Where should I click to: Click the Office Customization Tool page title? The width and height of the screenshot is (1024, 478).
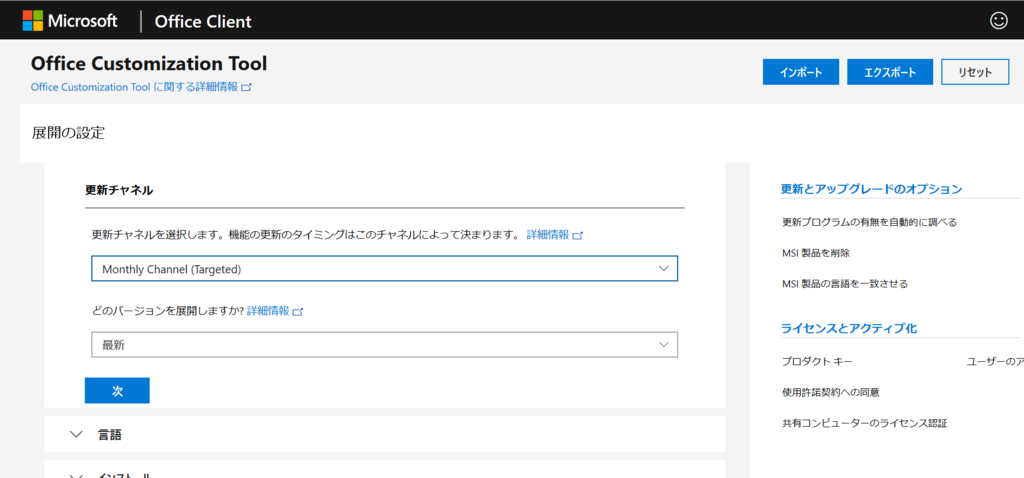coord(149,63)
